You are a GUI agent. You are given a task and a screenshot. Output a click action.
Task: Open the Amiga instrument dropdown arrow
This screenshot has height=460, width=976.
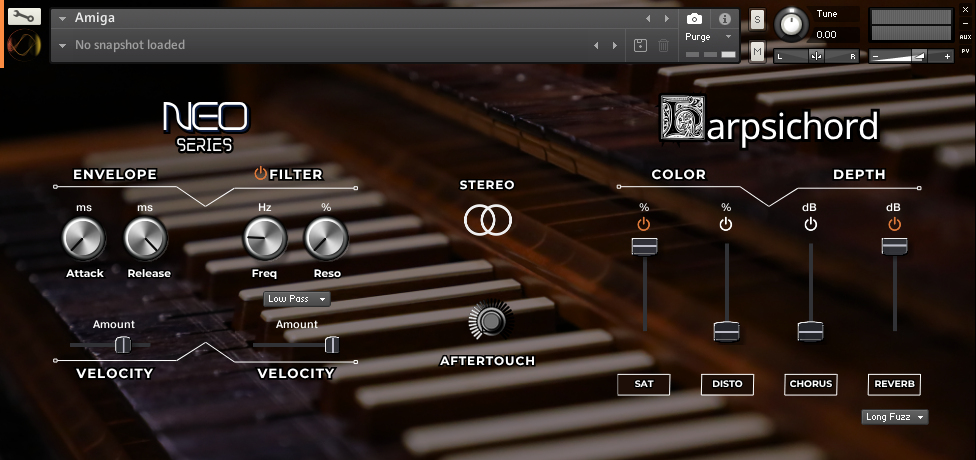[x=62, y=19]
